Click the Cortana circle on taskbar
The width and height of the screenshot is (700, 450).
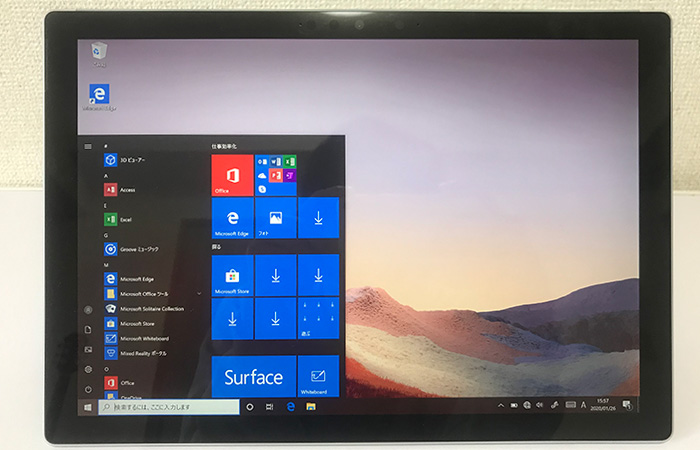(250, 407)
